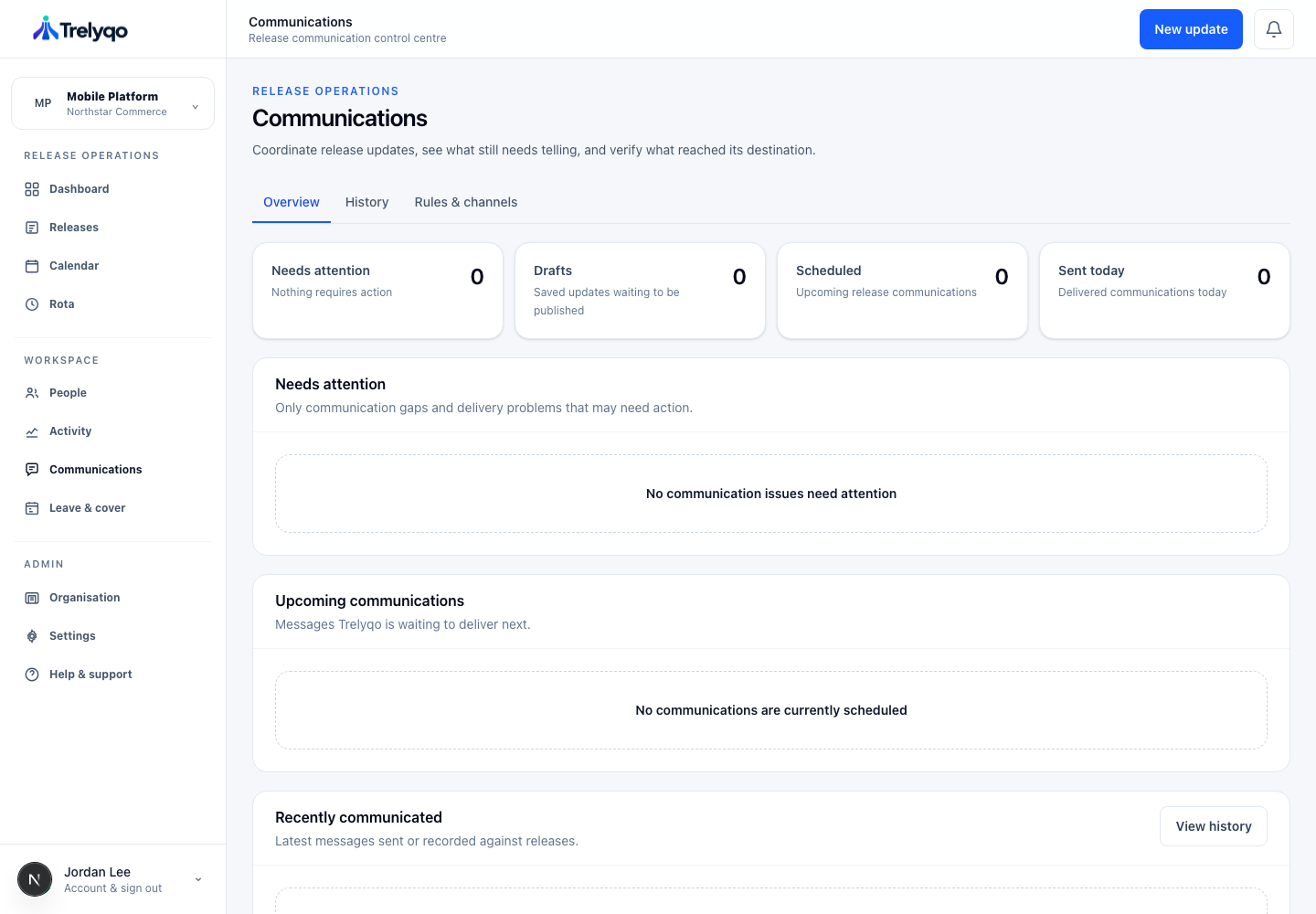Click the Communications chat icon
1316x914 pixels.
click(x=32, y=470)
